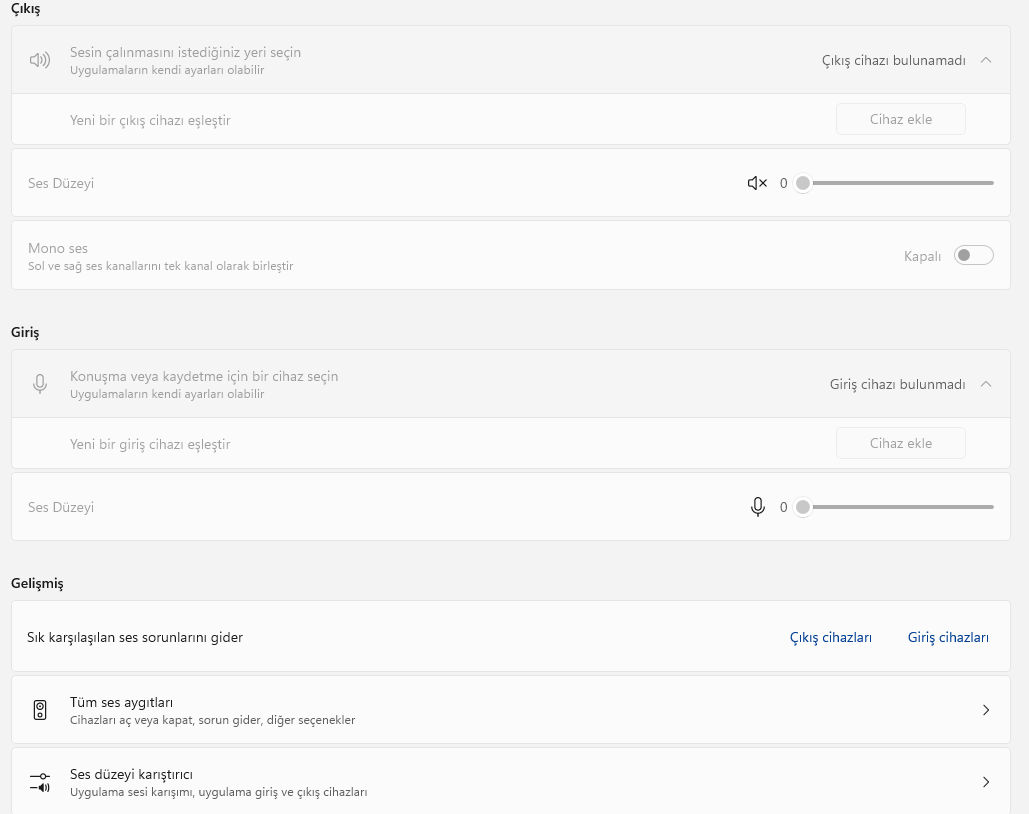Click the speaker icon in the output device row
The height and width of the screenshot is (814, 1029).
40,60
